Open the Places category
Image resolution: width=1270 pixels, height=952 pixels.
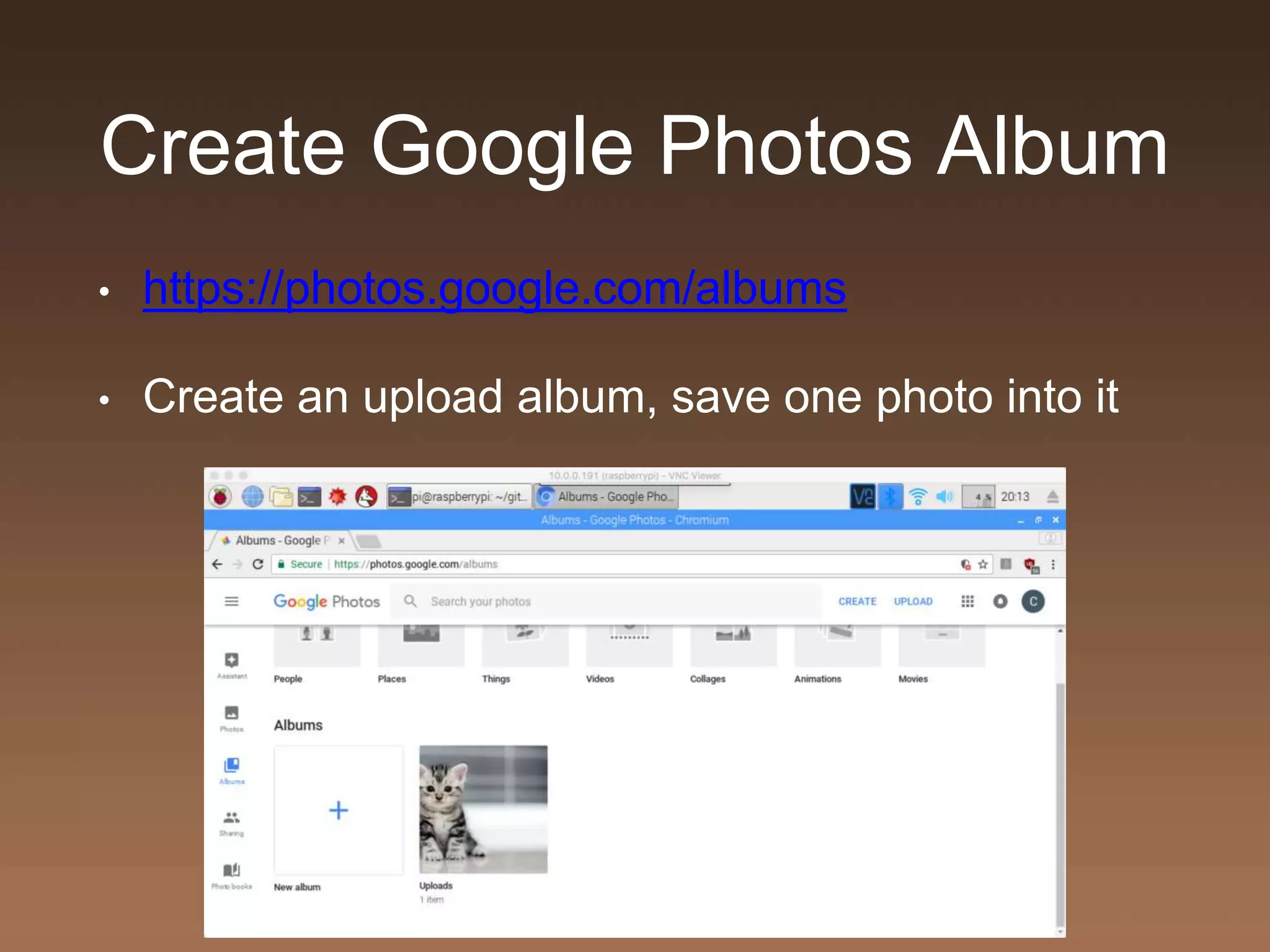tap(421, 654)
